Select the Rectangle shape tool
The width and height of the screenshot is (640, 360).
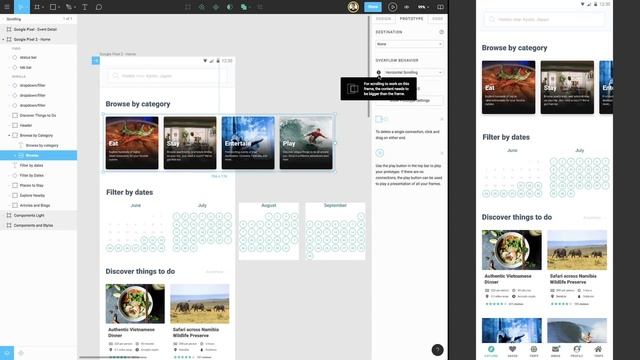point(53,7)
